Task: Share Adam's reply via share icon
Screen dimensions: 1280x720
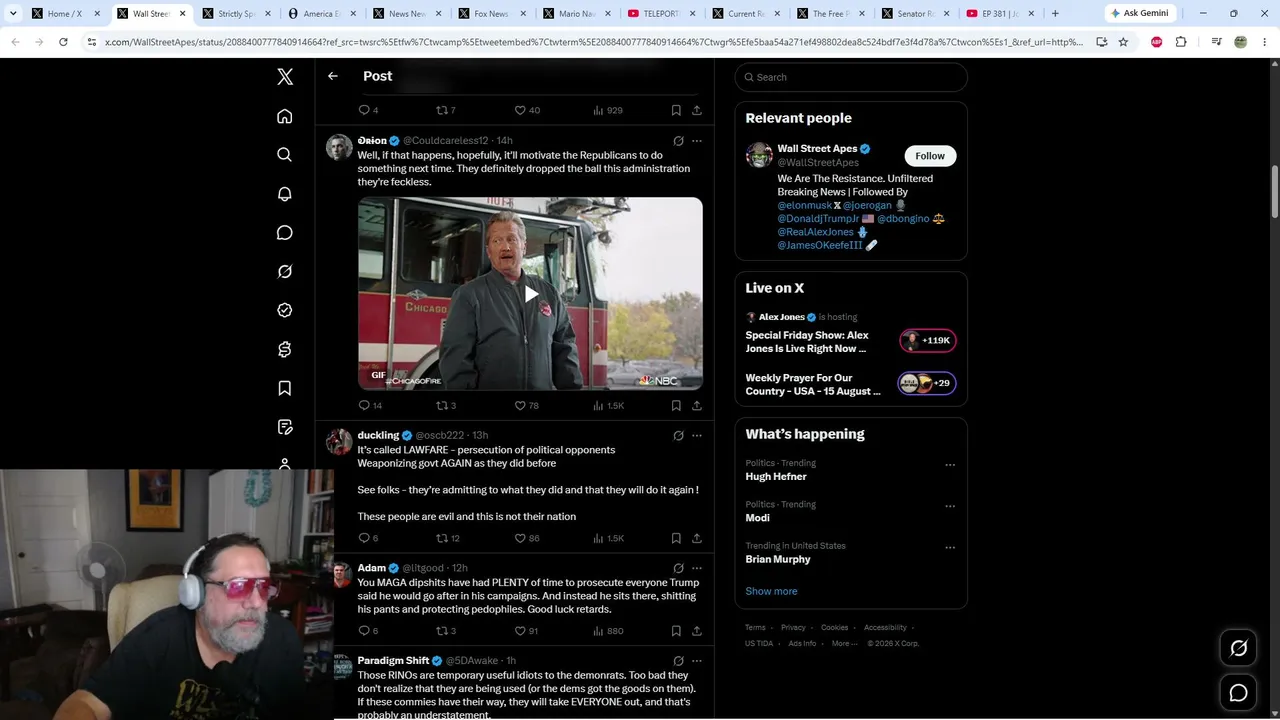Action: [x=697, y=631]
